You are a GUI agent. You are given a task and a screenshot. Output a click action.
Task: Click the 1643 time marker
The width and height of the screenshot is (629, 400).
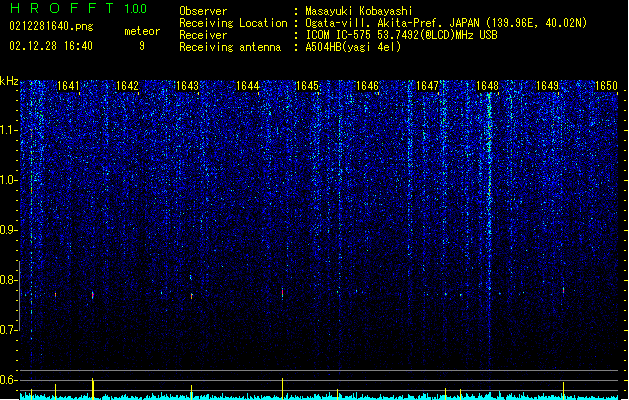pos(187,86)
